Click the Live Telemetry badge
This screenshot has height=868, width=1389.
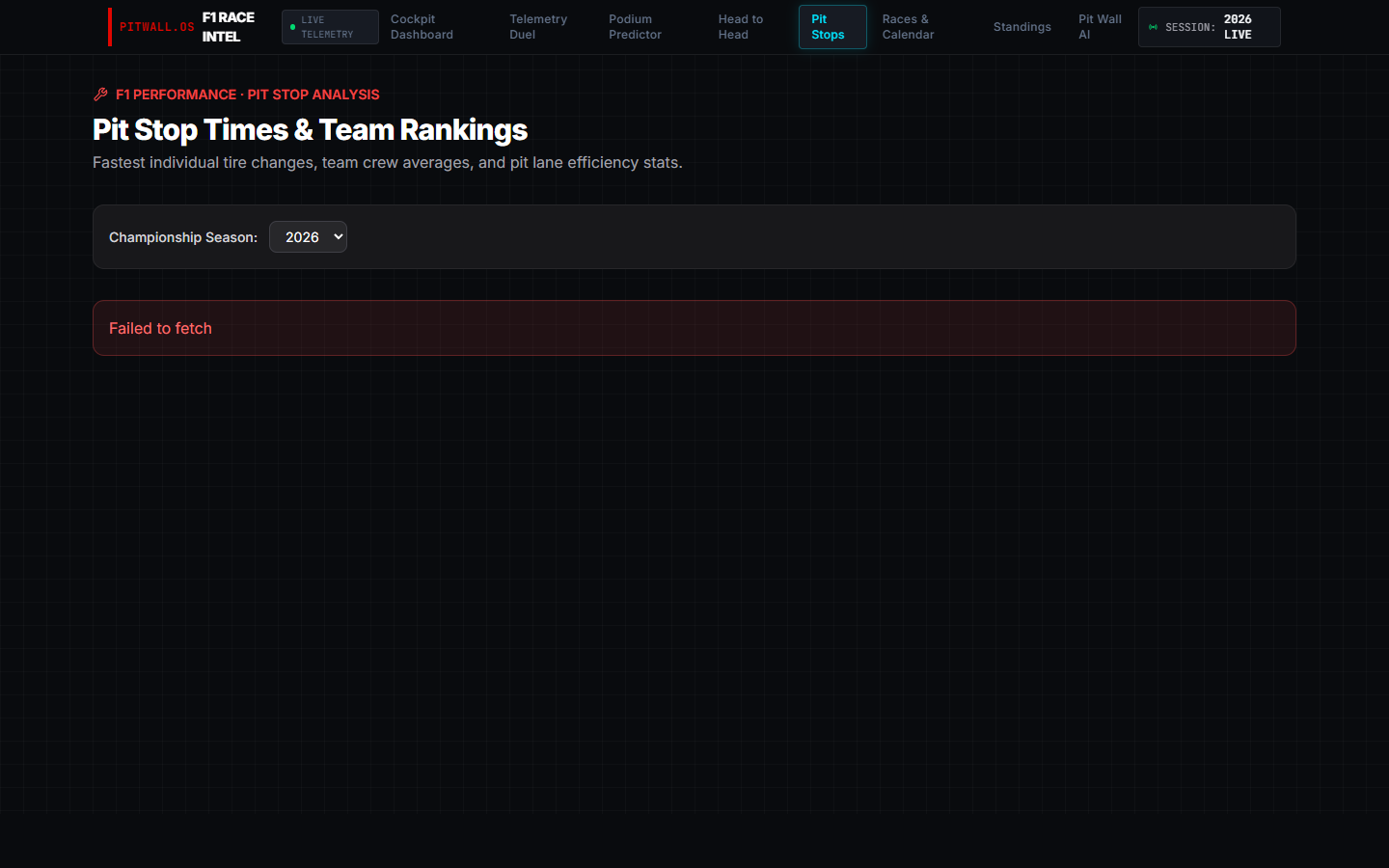tap(330, 27)
